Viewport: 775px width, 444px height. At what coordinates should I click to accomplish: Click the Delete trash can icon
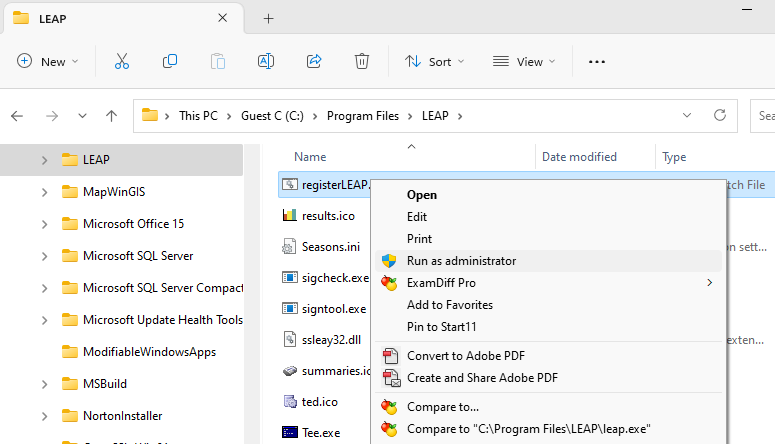[x=362, y=61]
